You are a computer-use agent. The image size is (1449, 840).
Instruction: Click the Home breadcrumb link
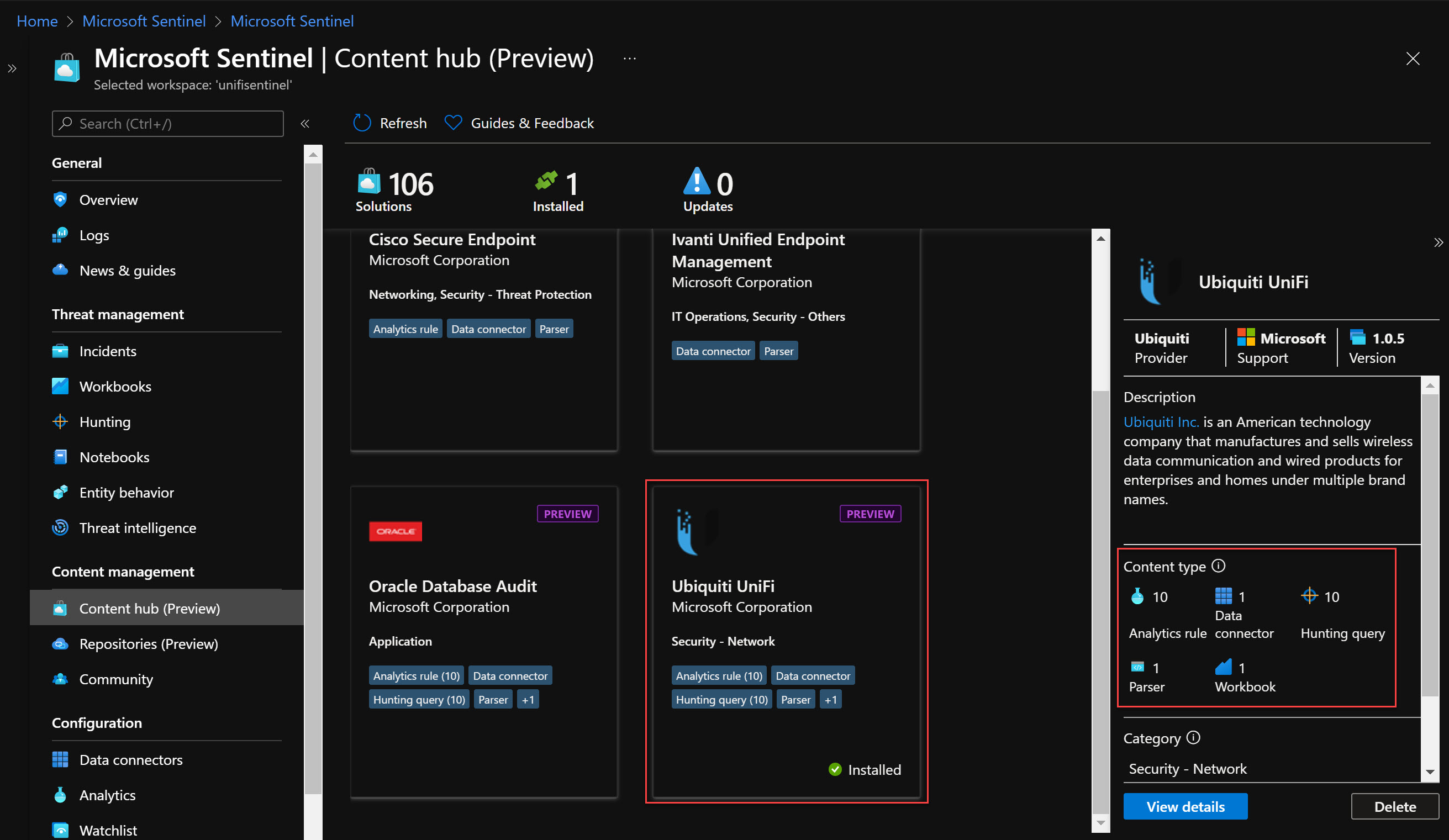(38, 22)
